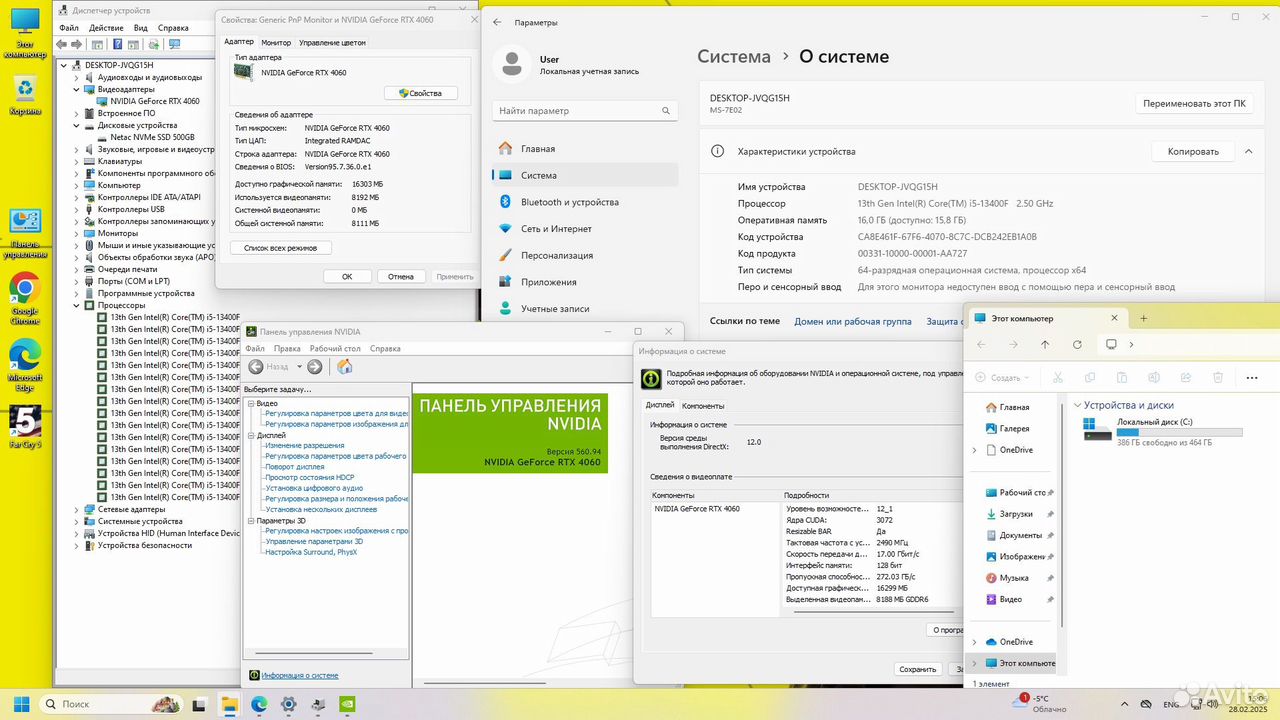Click ОК in adapter properties dialog
This screenshot has height=720, width=1280.
coord(347,276)
